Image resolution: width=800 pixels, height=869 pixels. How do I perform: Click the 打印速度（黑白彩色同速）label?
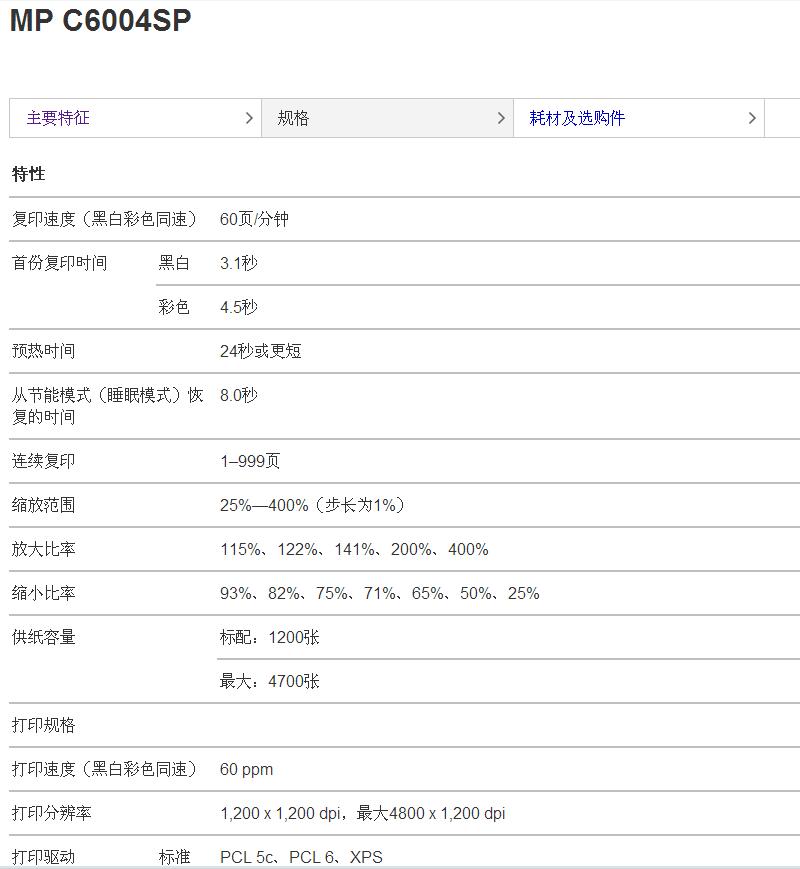[x=104, y=769]
